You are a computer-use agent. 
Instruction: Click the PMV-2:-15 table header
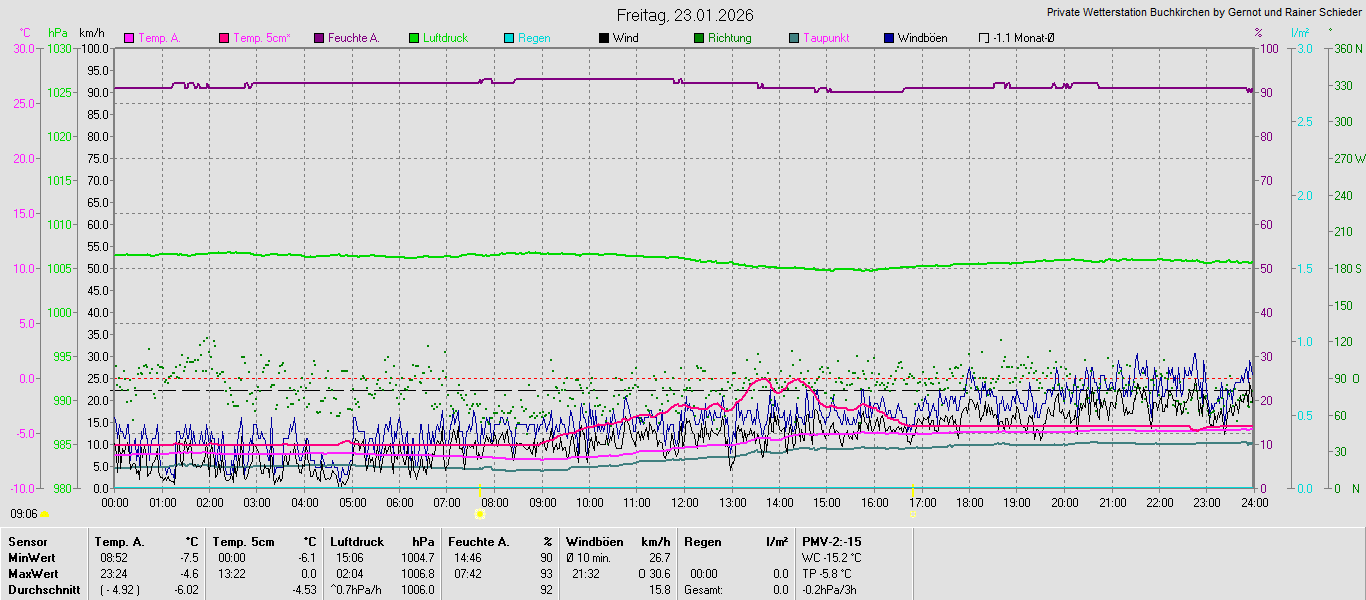pyautogui.click(x=831, y=542)
